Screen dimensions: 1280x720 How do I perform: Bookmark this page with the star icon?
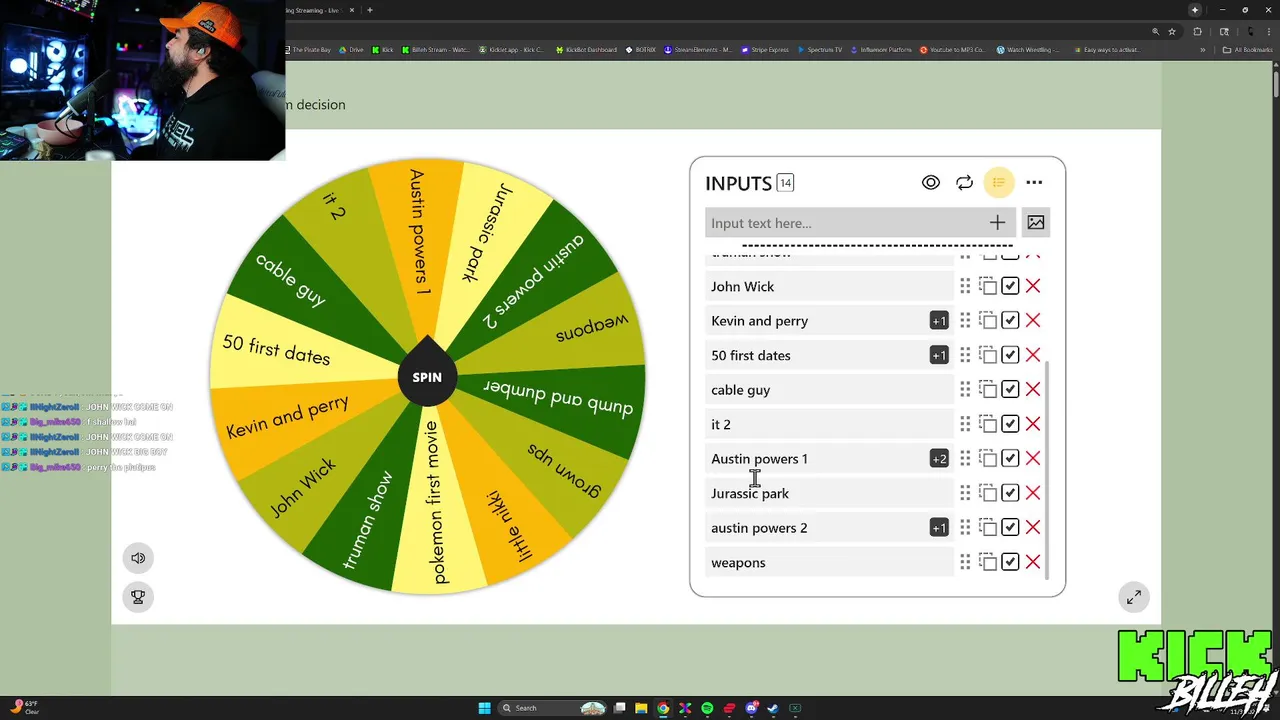[x=1172, y=31]
